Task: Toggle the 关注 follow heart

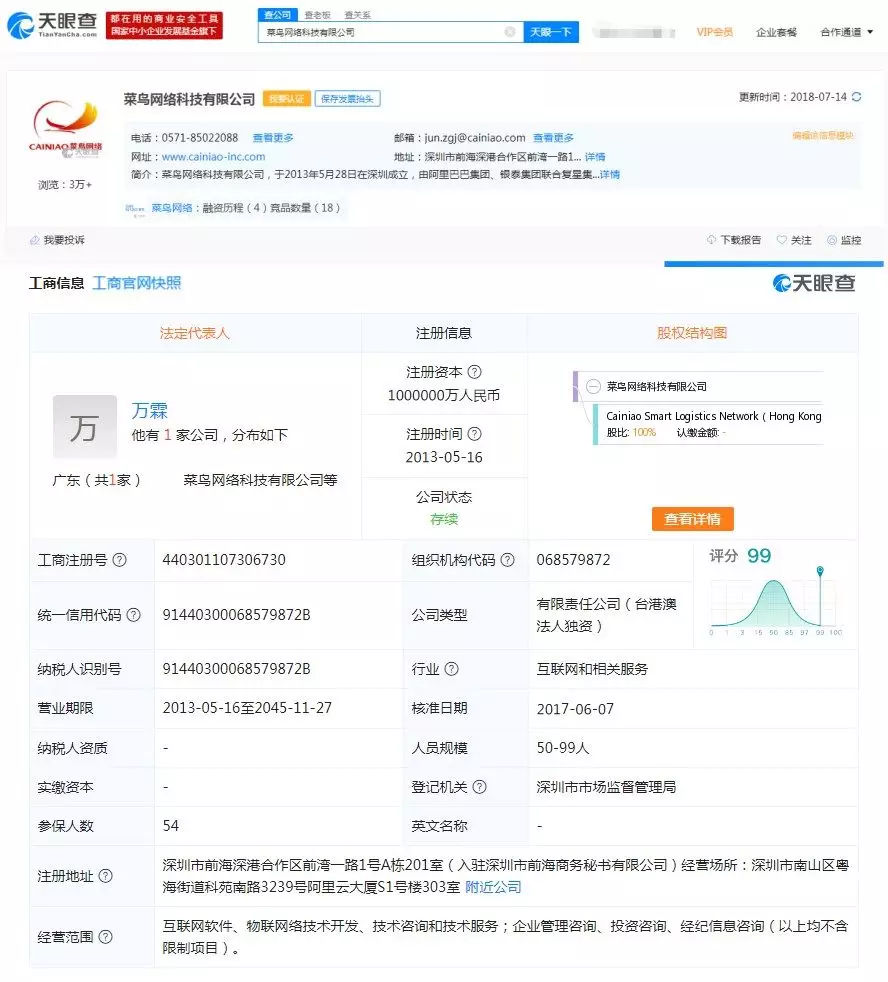Action: tap(783, 239)
